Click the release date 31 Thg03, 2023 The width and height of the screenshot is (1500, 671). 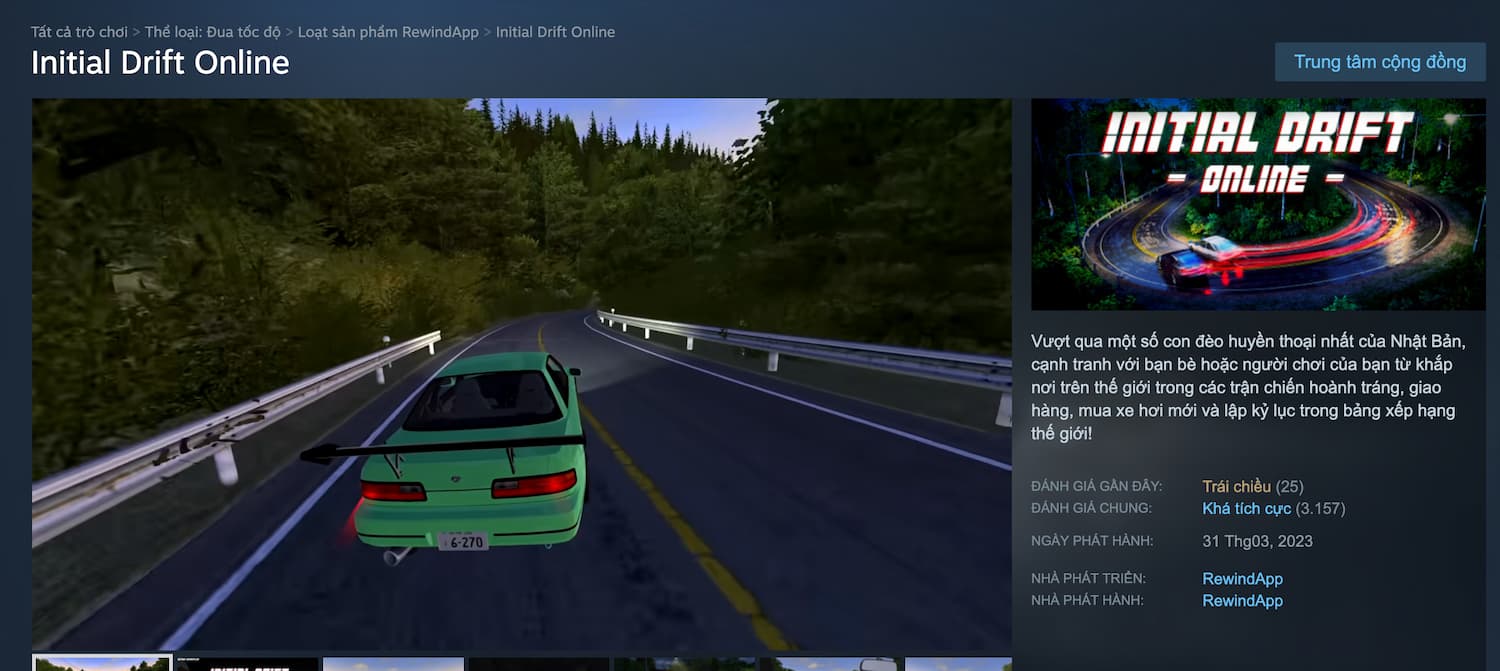1257,541
